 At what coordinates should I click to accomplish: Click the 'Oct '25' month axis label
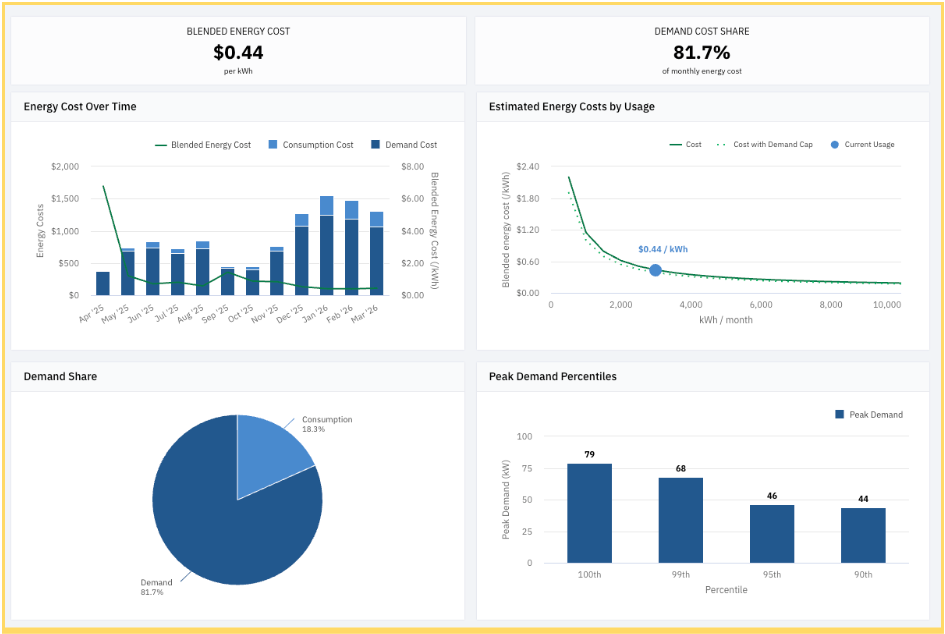tap(240, 313)
